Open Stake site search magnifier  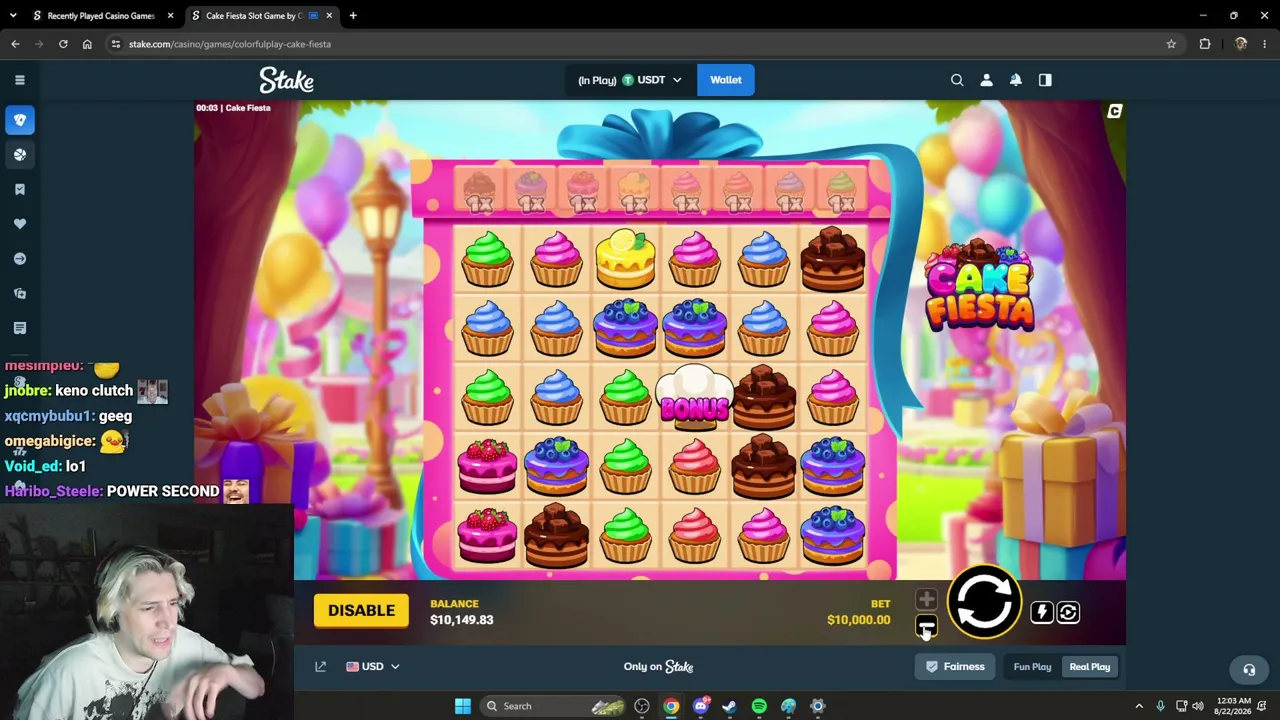pos(957,80)
